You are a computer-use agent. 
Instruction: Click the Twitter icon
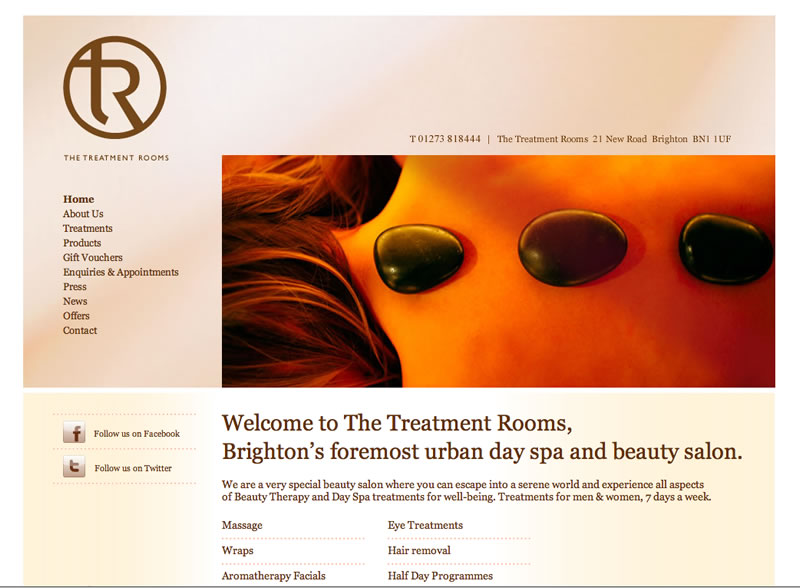point(74,467)
